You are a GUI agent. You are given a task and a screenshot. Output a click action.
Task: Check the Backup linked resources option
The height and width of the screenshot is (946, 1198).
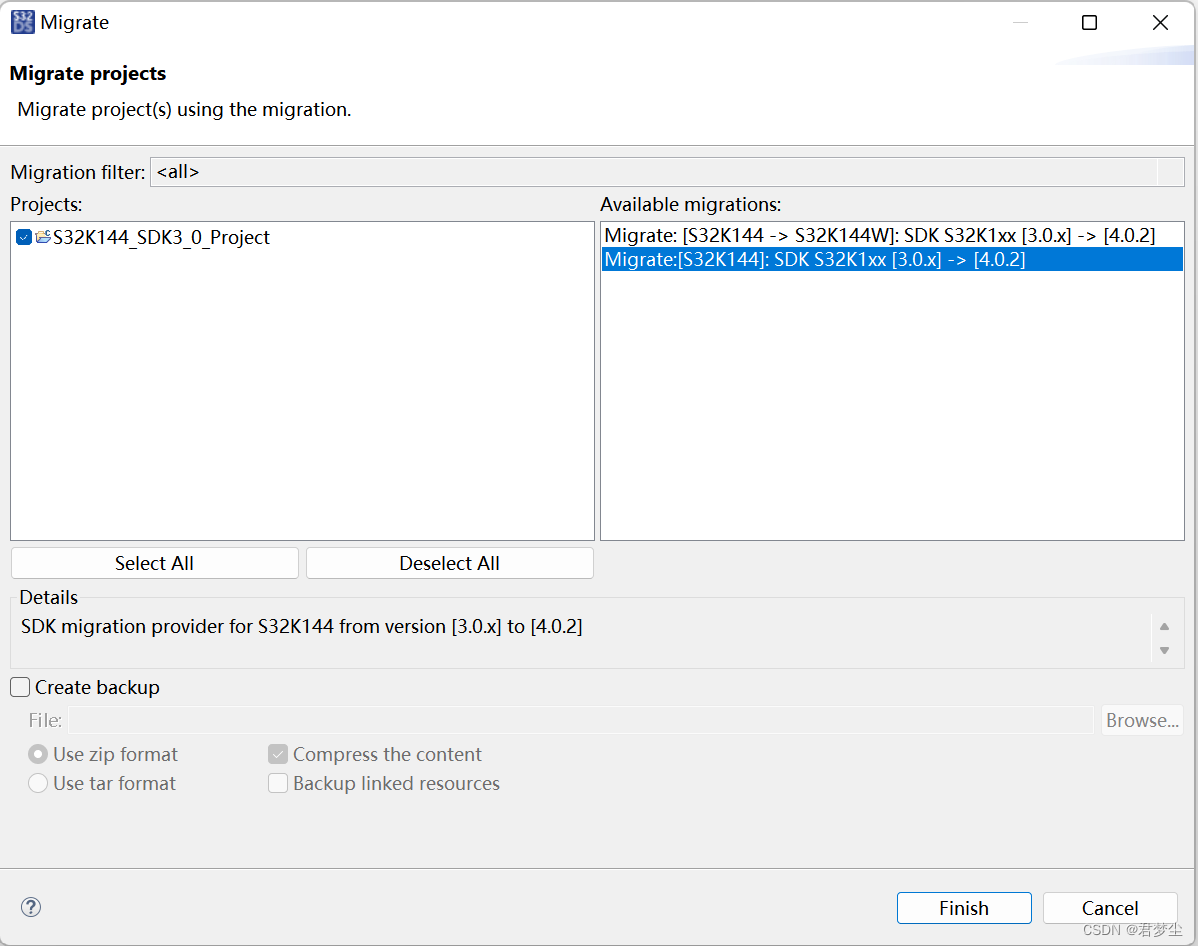click(278, 783)
